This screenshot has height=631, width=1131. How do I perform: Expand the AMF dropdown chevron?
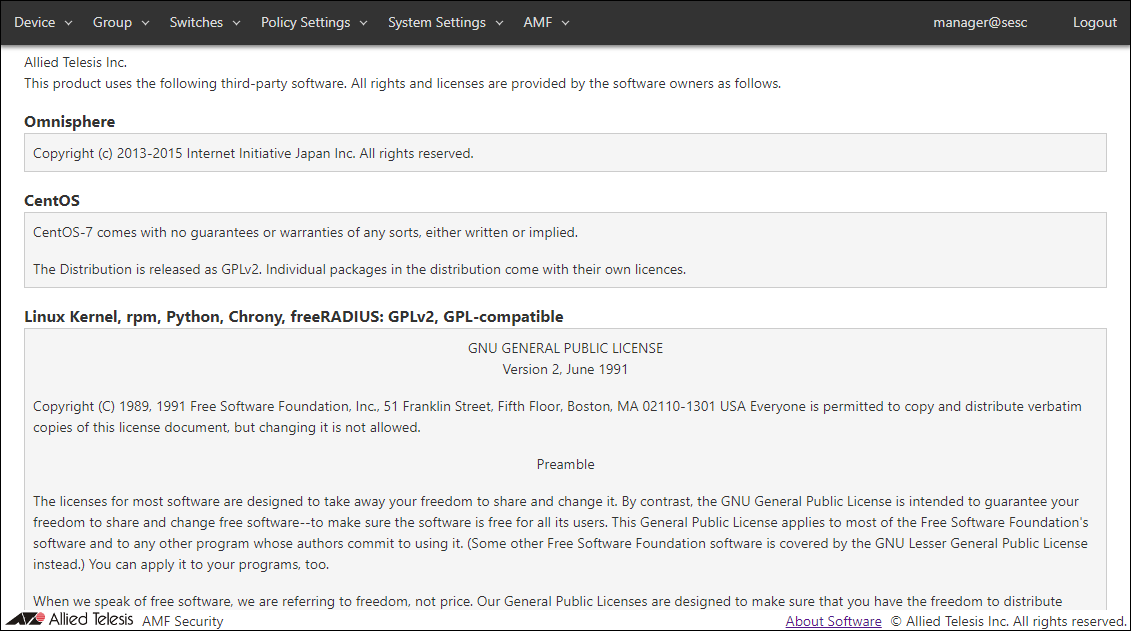point(566,23)
